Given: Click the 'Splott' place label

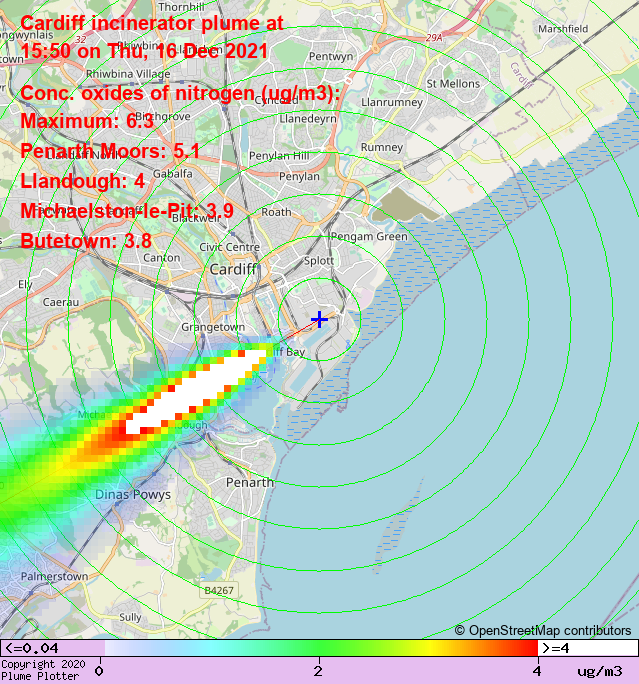Looking at the screenshot, I should coord(319,261).
